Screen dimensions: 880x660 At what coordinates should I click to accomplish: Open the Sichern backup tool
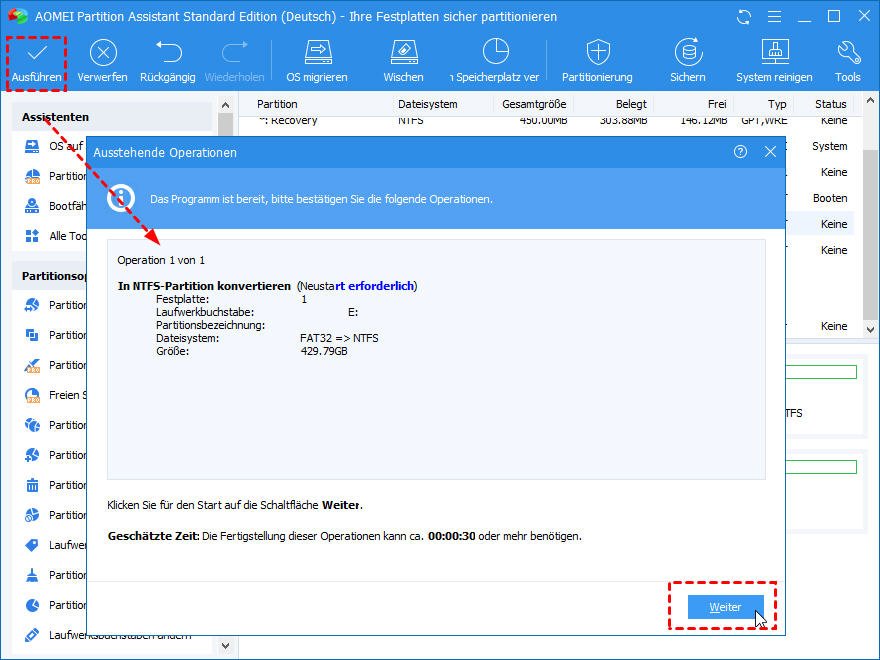(688, 52)
